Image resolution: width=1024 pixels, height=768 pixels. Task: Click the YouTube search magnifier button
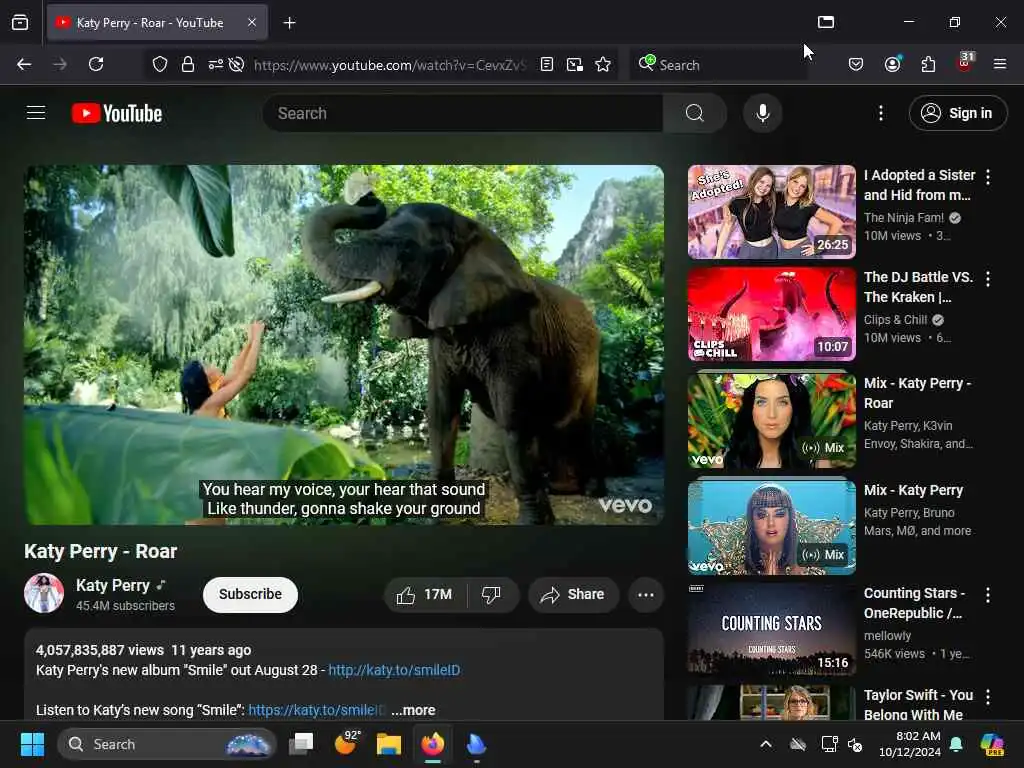pos(695,113)
